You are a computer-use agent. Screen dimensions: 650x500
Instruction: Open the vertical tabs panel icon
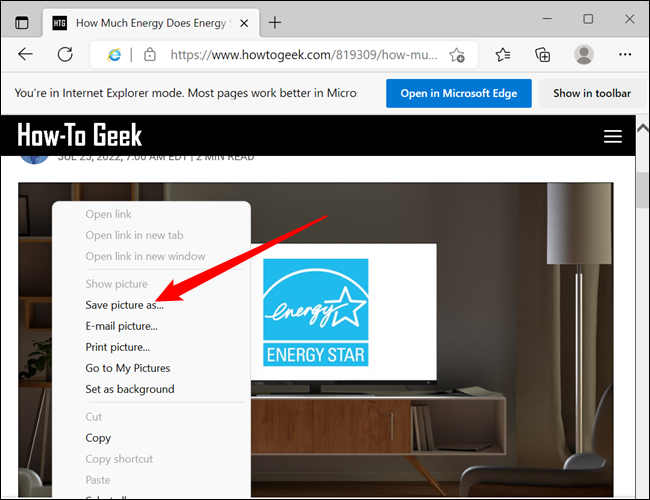pos(22,23)
